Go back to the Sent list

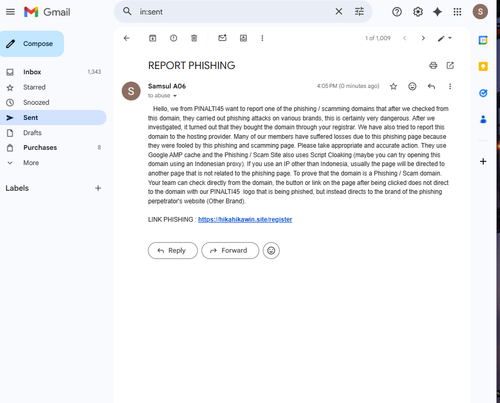click(126, 38)
